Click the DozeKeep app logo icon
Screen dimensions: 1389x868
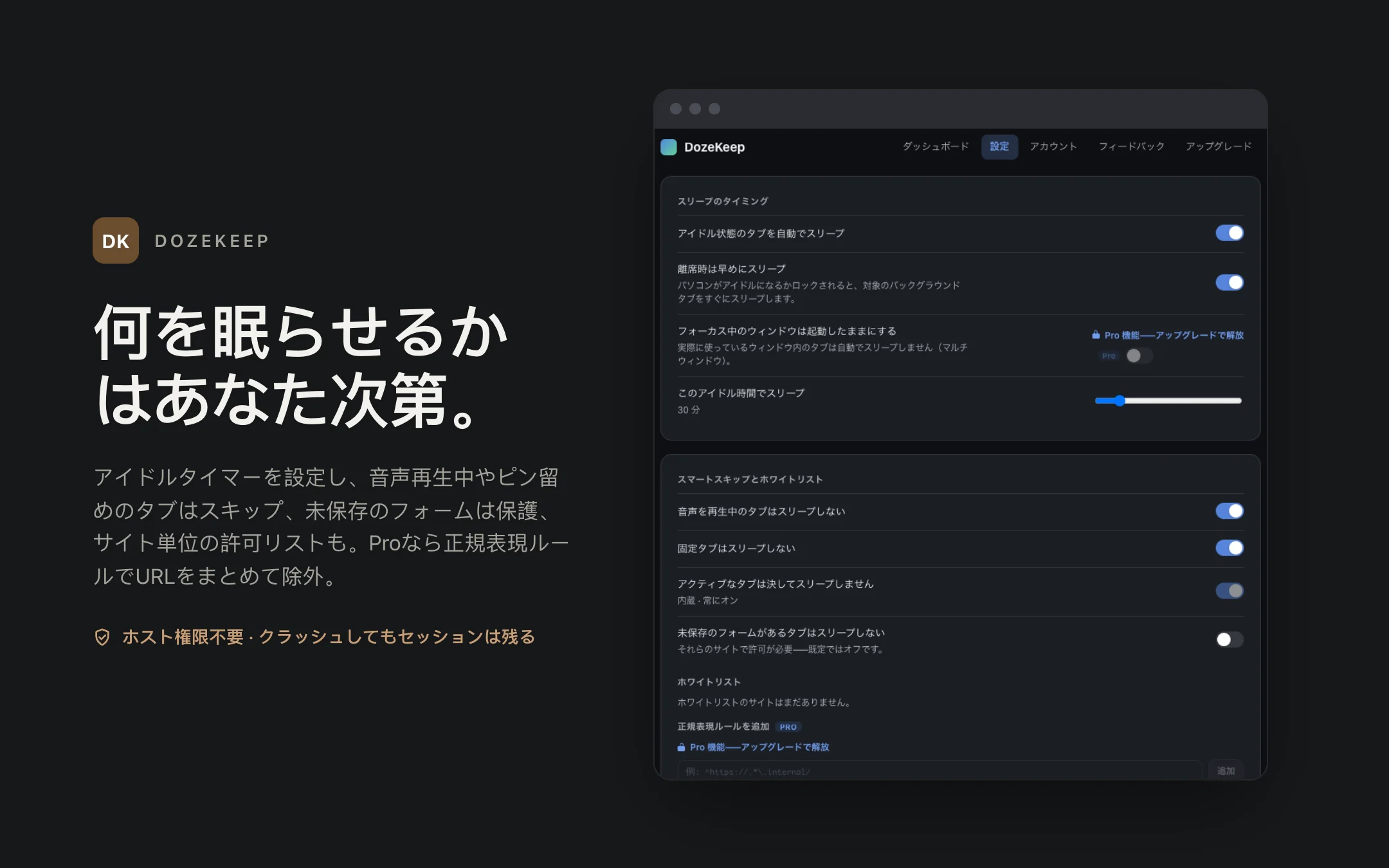point(669,147)
